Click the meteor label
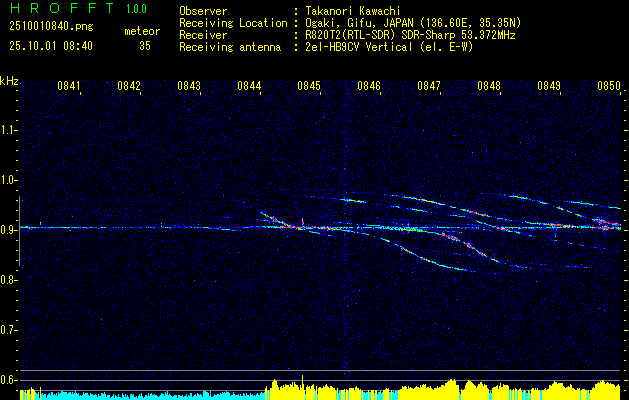The image size is (629, 400). 142,31
